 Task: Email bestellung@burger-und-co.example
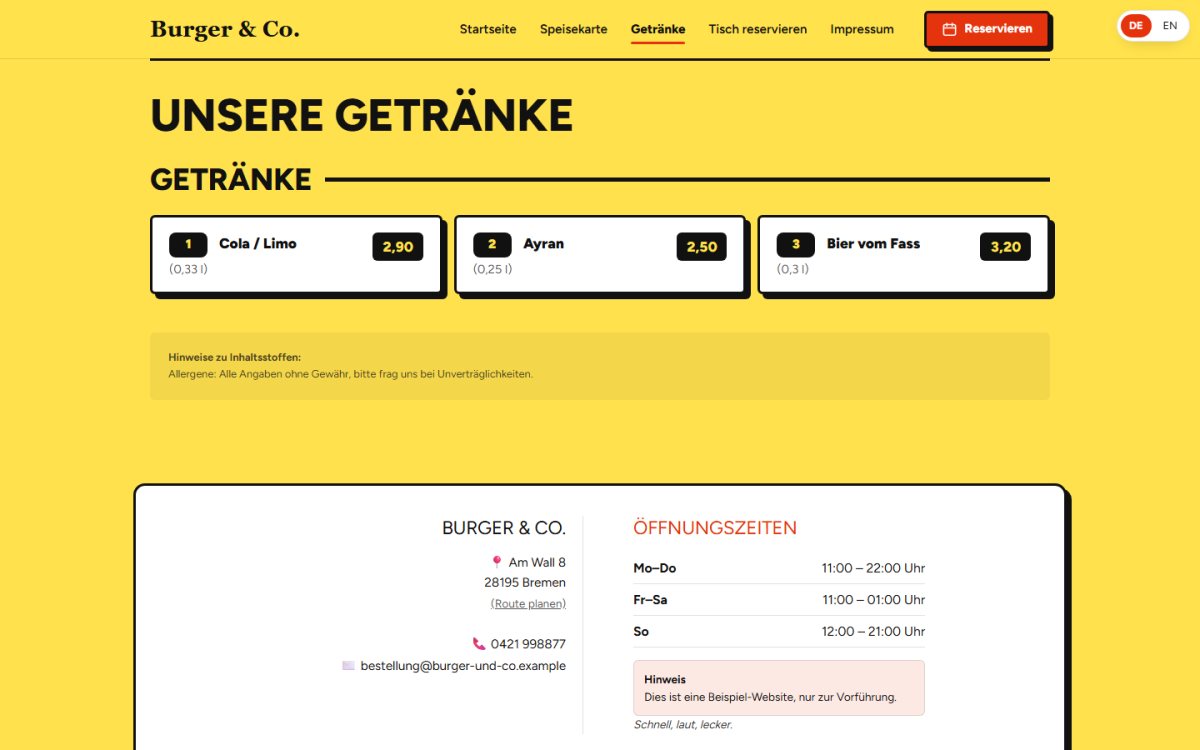[x=463, y=666]
